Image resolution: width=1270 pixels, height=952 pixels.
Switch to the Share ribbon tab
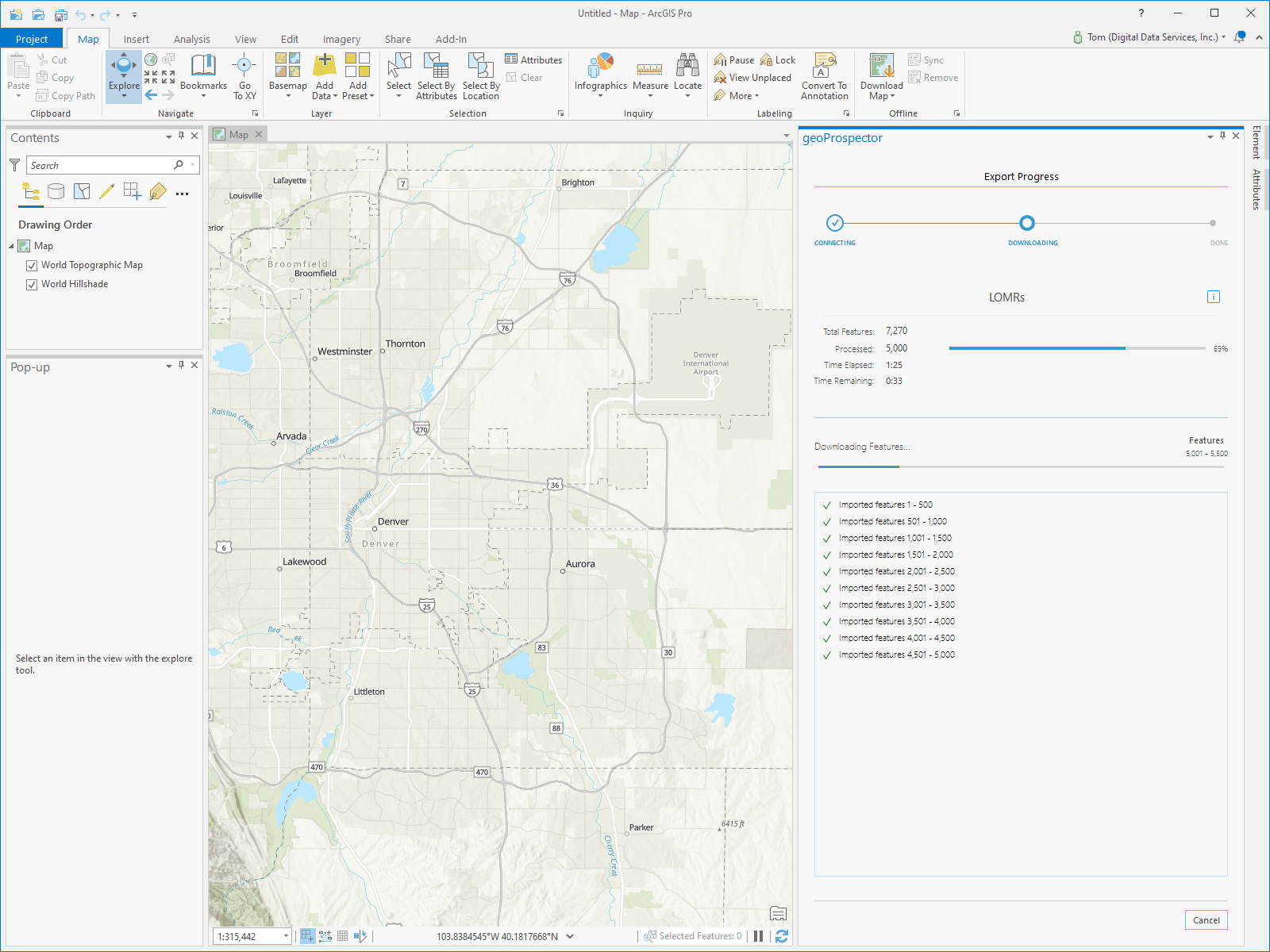398,39
